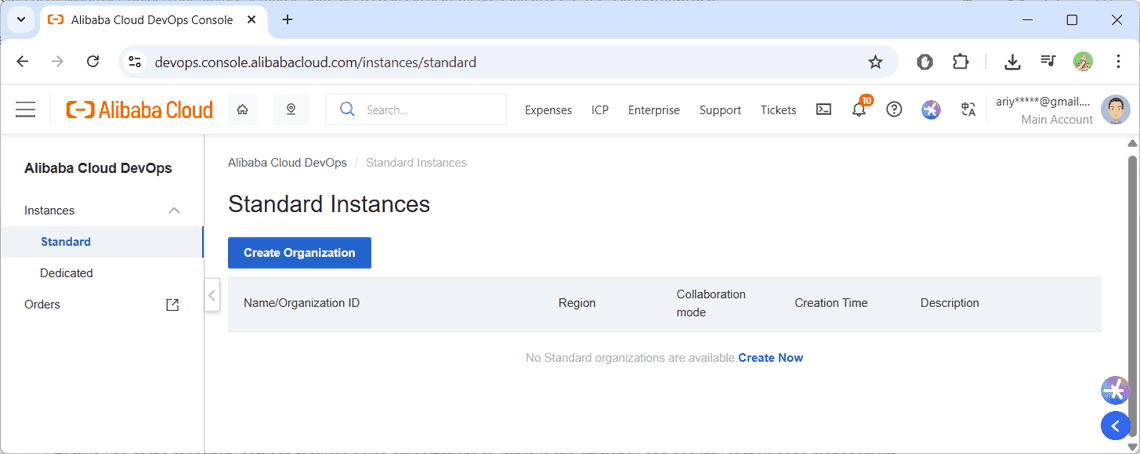Open the help question mark icon
1140x454 pixels.
point(894,110)
